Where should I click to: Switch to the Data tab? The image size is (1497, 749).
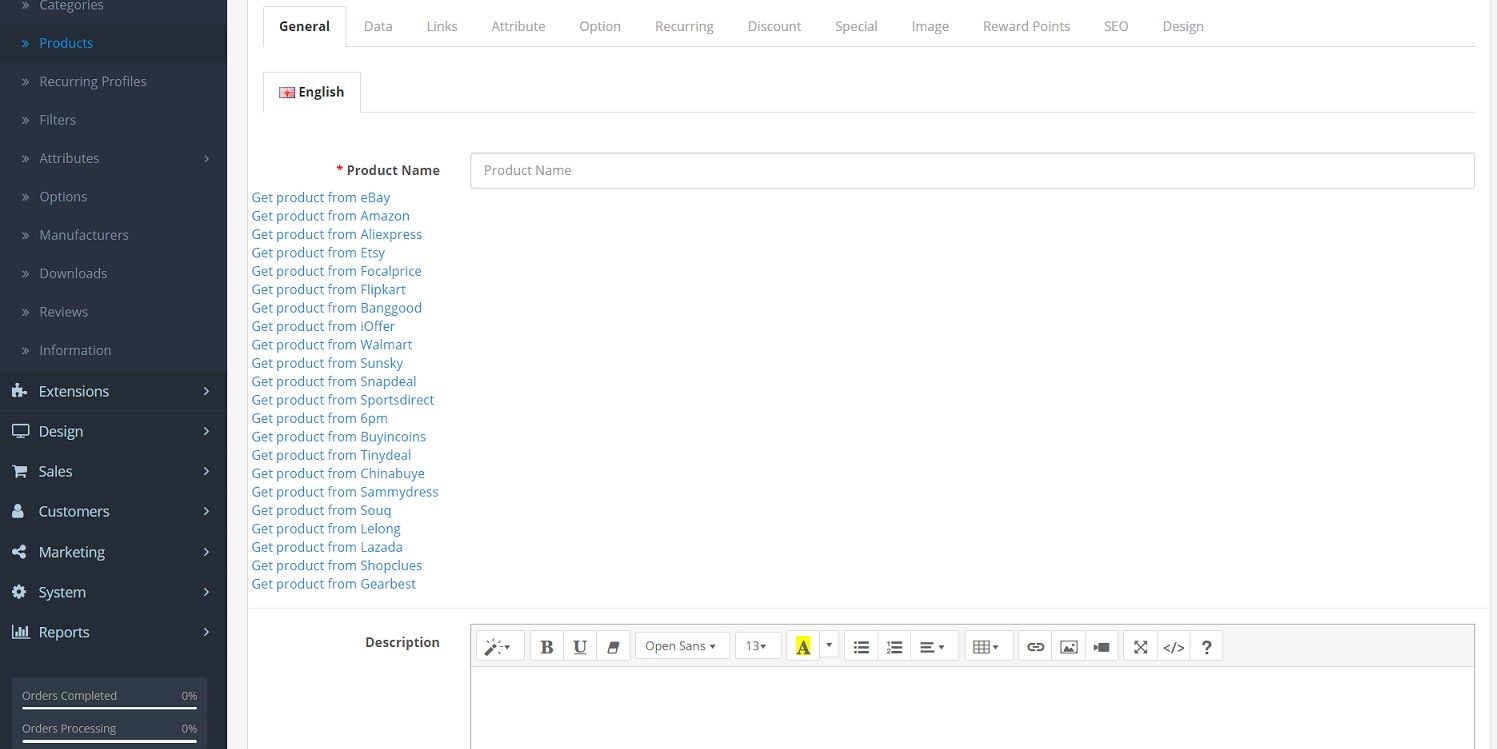point(378,26)
